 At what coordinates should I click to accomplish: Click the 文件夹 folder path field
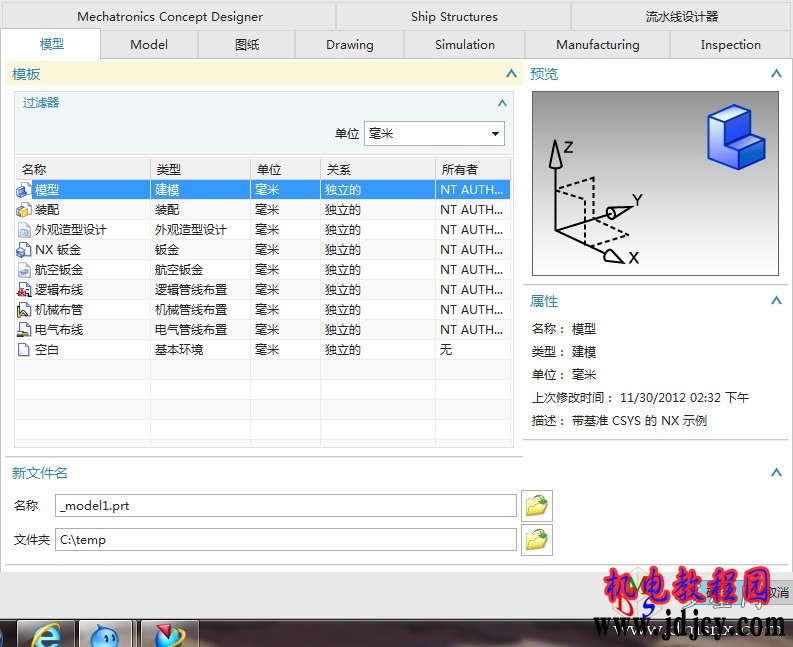[286, 540]
